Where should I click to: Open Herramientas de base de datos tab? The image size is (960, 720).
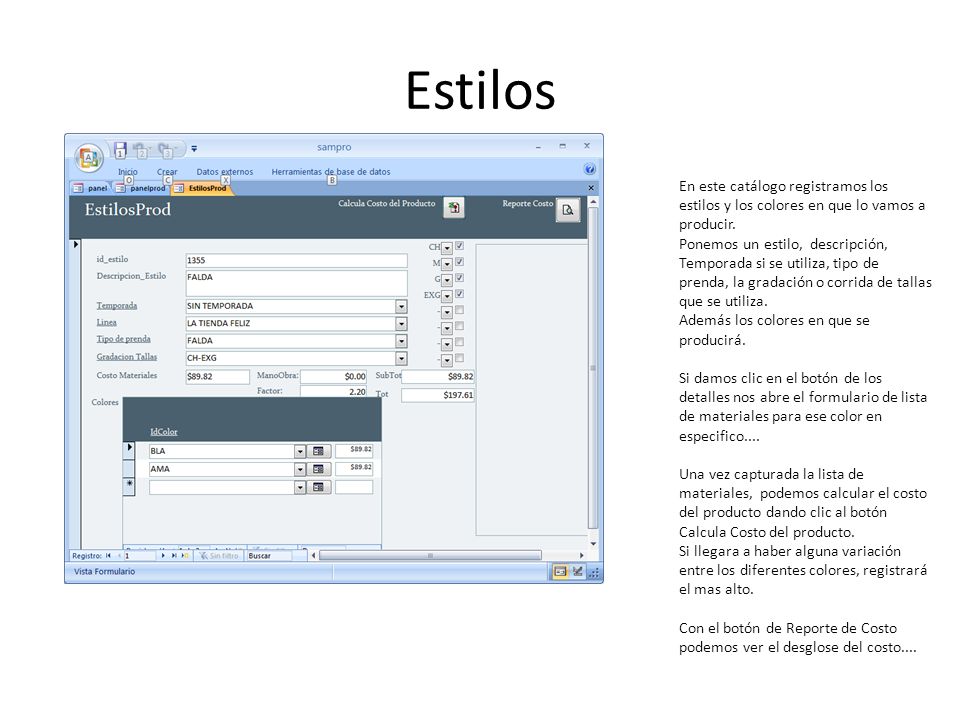point(331,172)
